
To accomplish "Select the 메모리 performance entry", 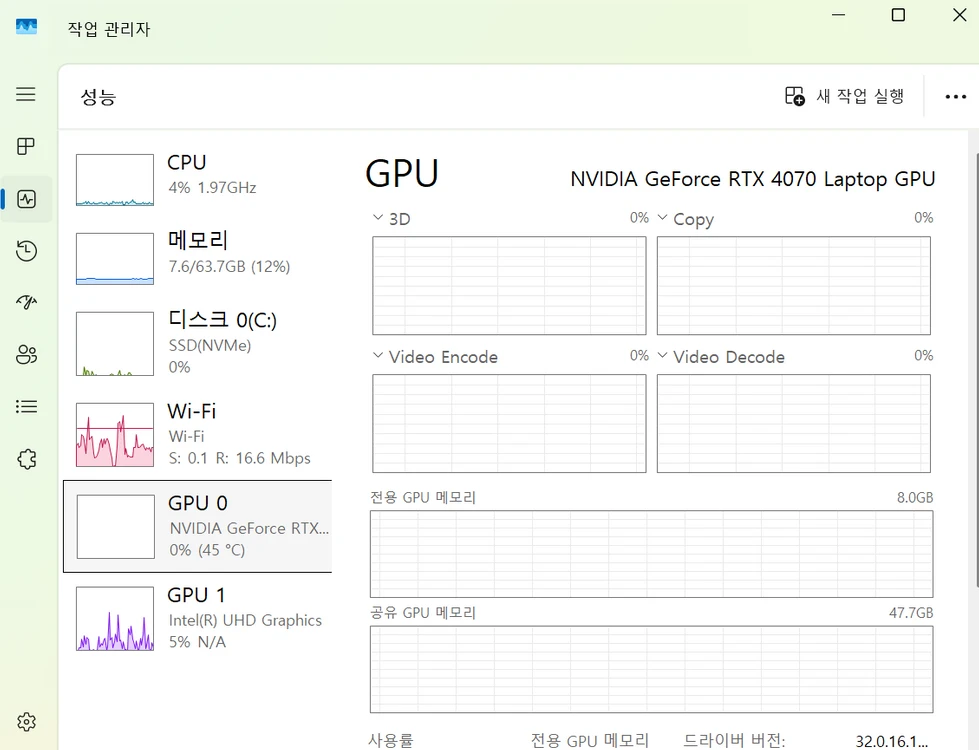I will tap(198, 258).
